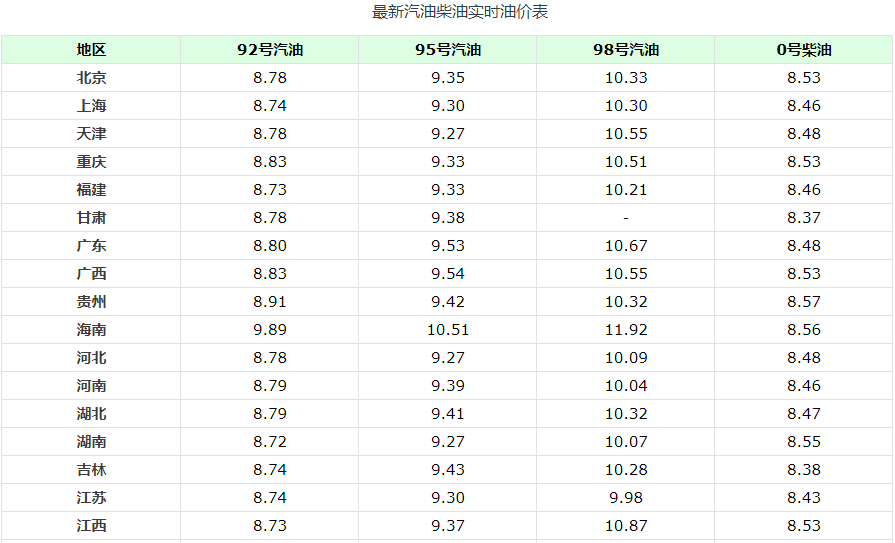The width and height of the screenshot is (895, 543).
Task: Click the 95号汽油 column header
Action: [x=448, y=50]
